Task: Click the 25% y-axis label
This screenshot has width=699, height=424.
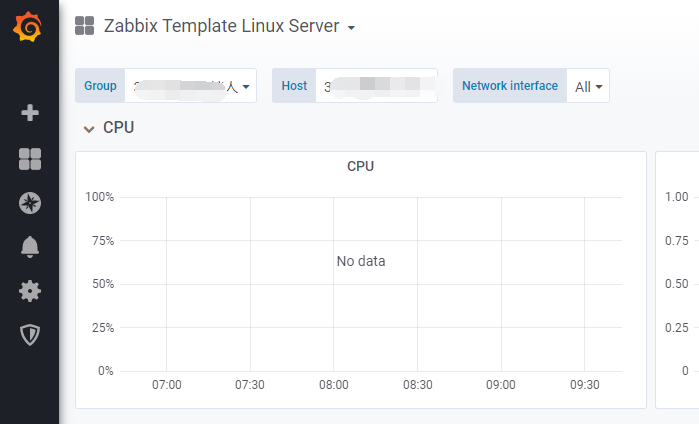Action: click(103, 328)
